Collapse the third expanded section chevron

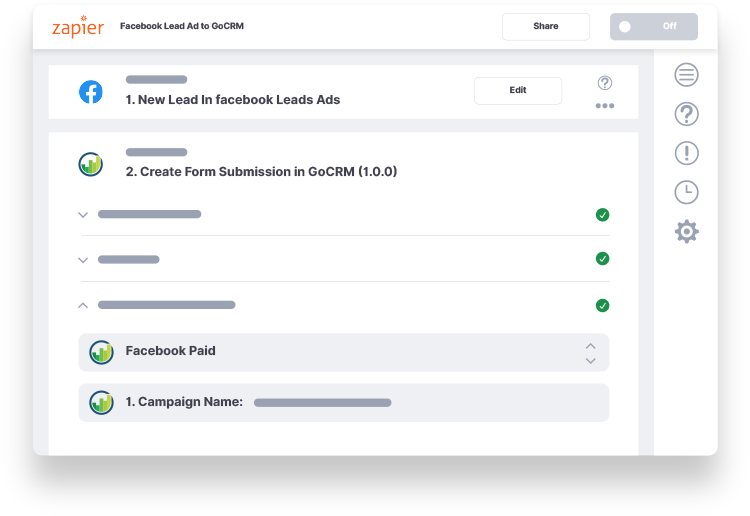tap(83, 305)
